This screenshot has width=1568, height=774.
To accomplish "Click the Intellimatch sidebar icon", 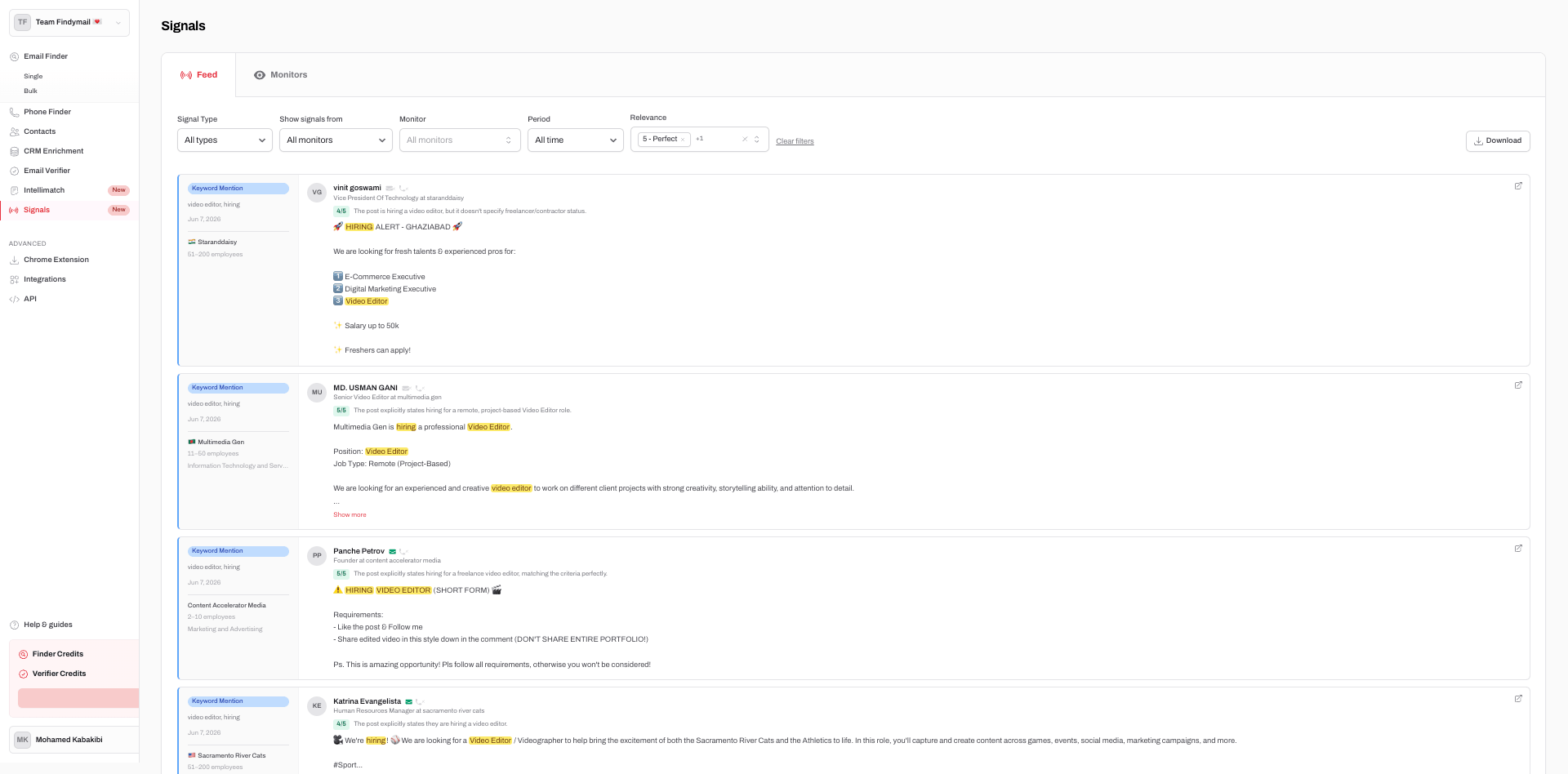I will coord(14,190).
